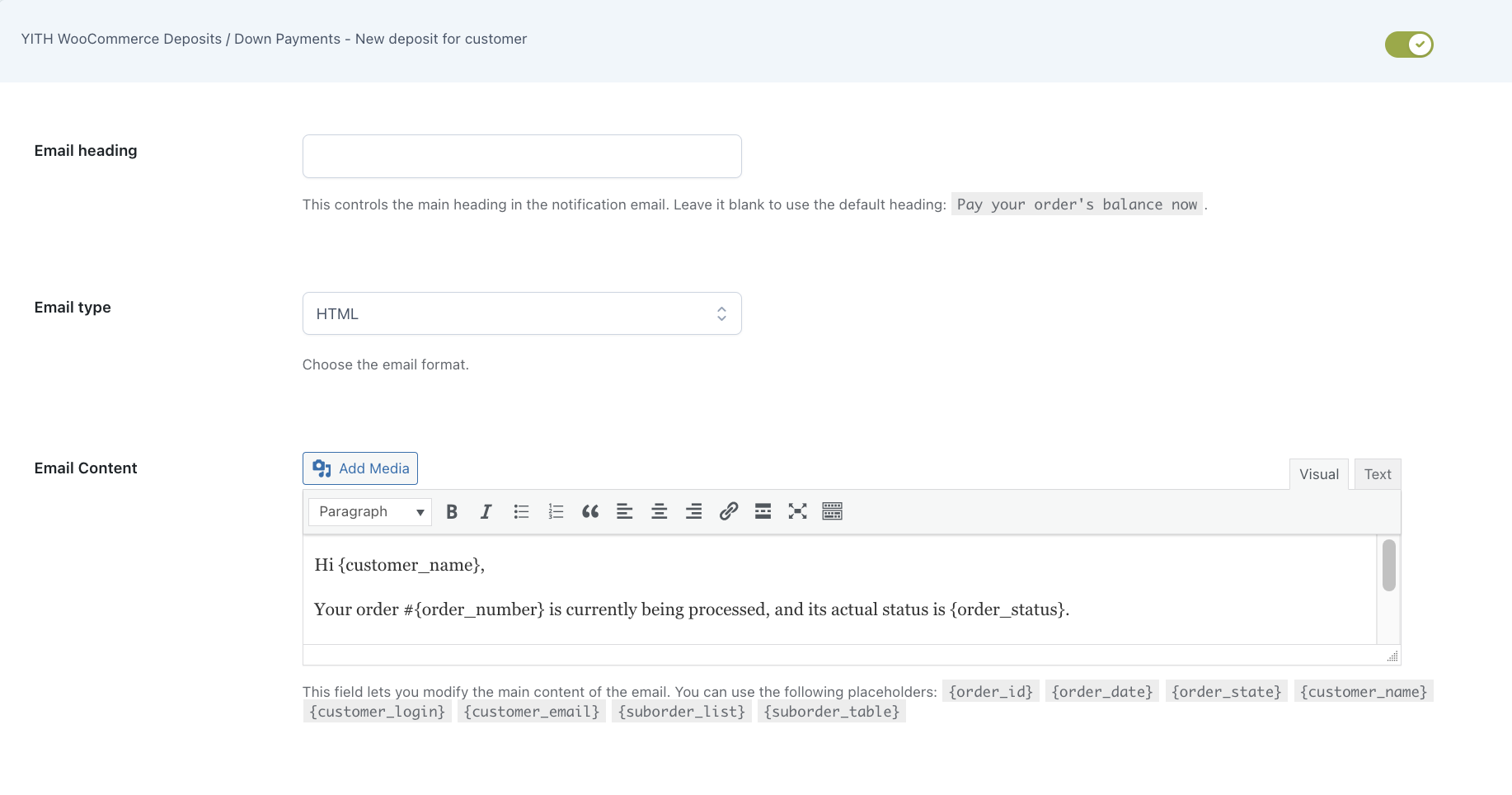Insert Read More tag
This screenshot has width=1512, height=795.
[x=763, y=511]
